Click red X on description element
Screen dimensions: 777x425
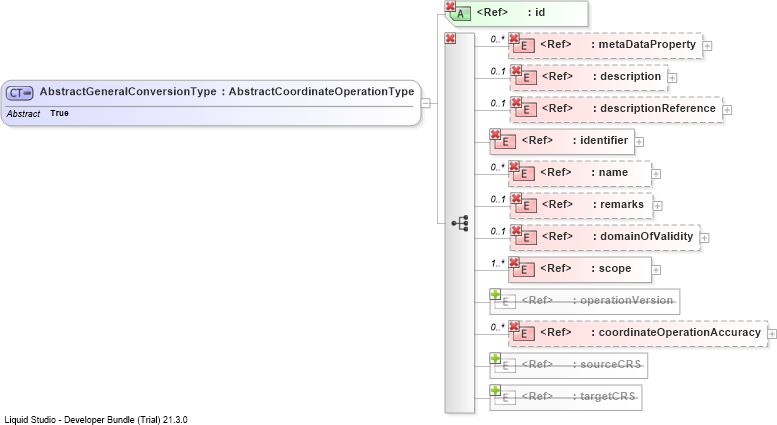tap(516, 70)
